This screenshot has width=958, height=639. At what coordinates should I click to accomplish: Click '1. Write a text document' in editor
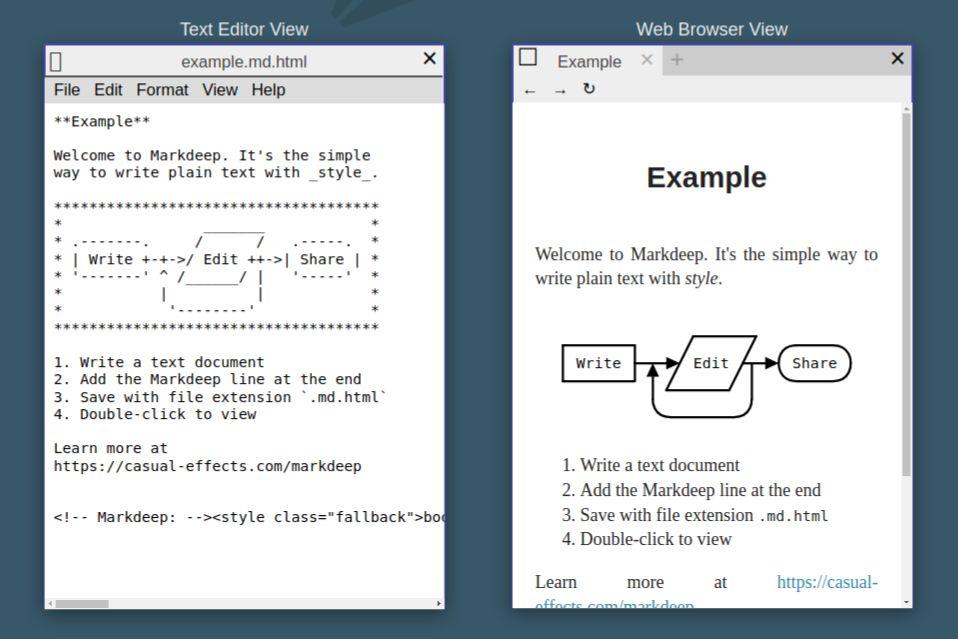[159, 362]
